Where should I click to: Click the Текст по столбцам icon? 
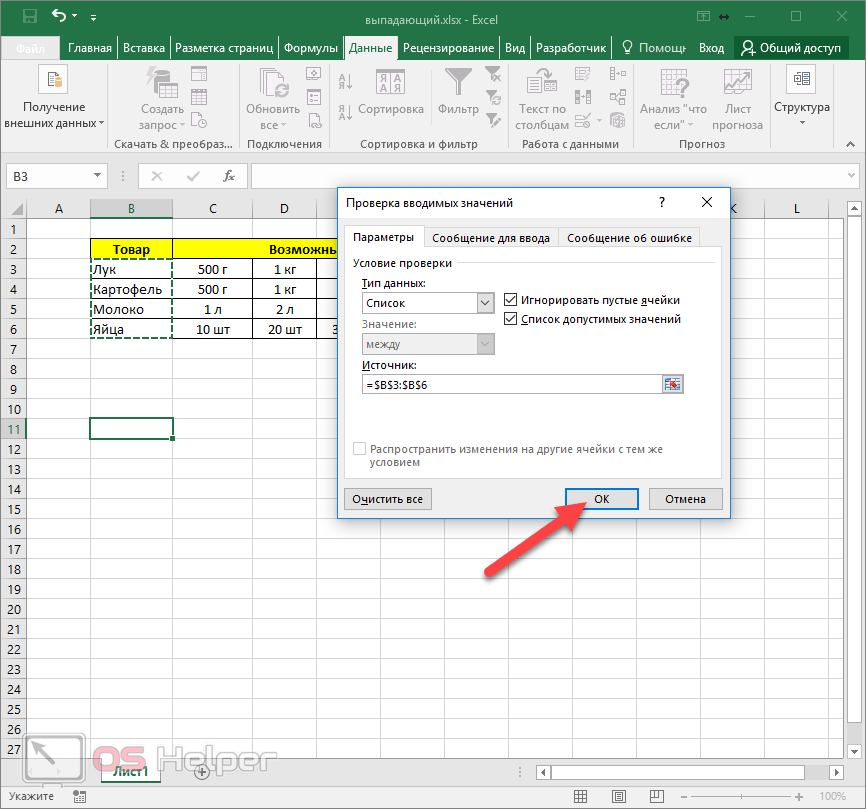point(543,82)
